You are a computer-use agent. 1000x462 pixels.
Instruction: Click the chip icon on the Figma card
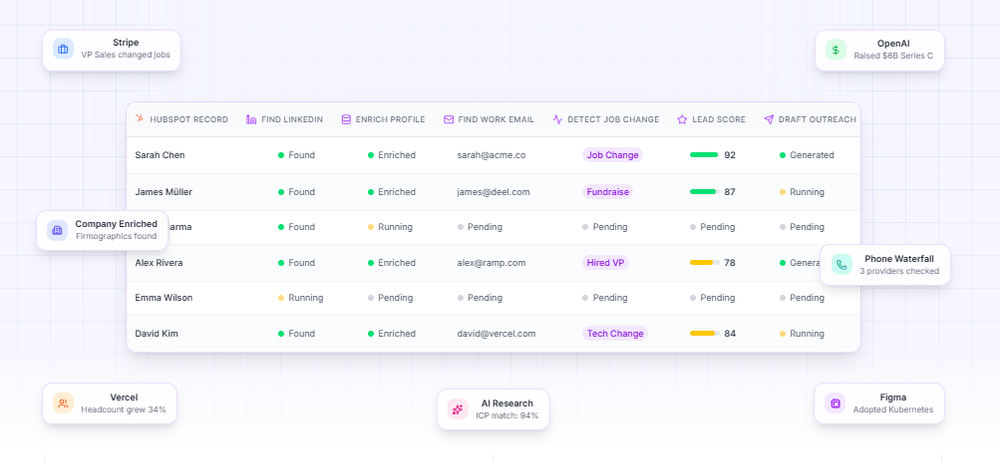coord(835,403)
